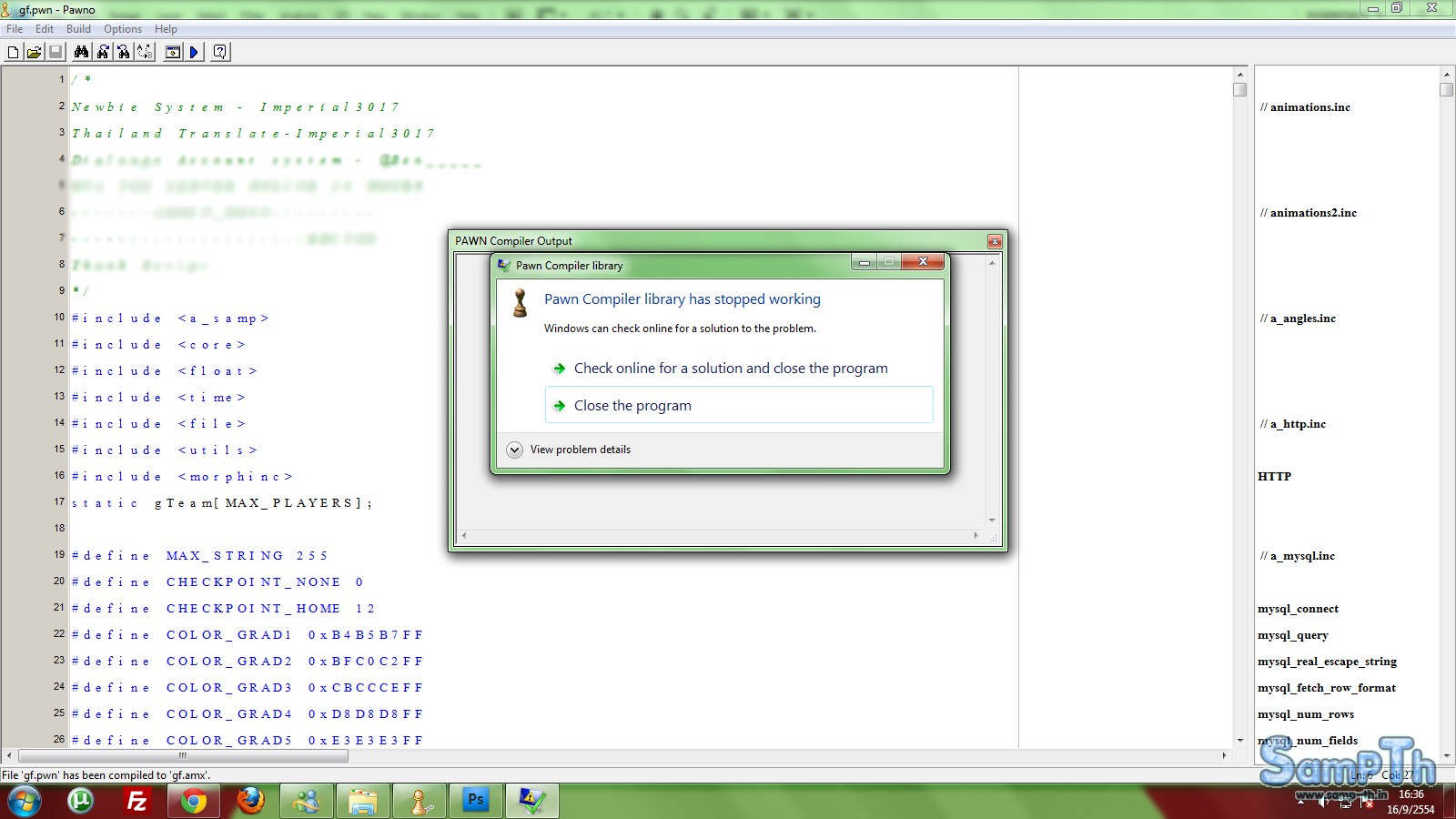Click the editor horizontal scrollbar thumb
This screenshot has width=1456, height=819.
(x=183, y=755)
